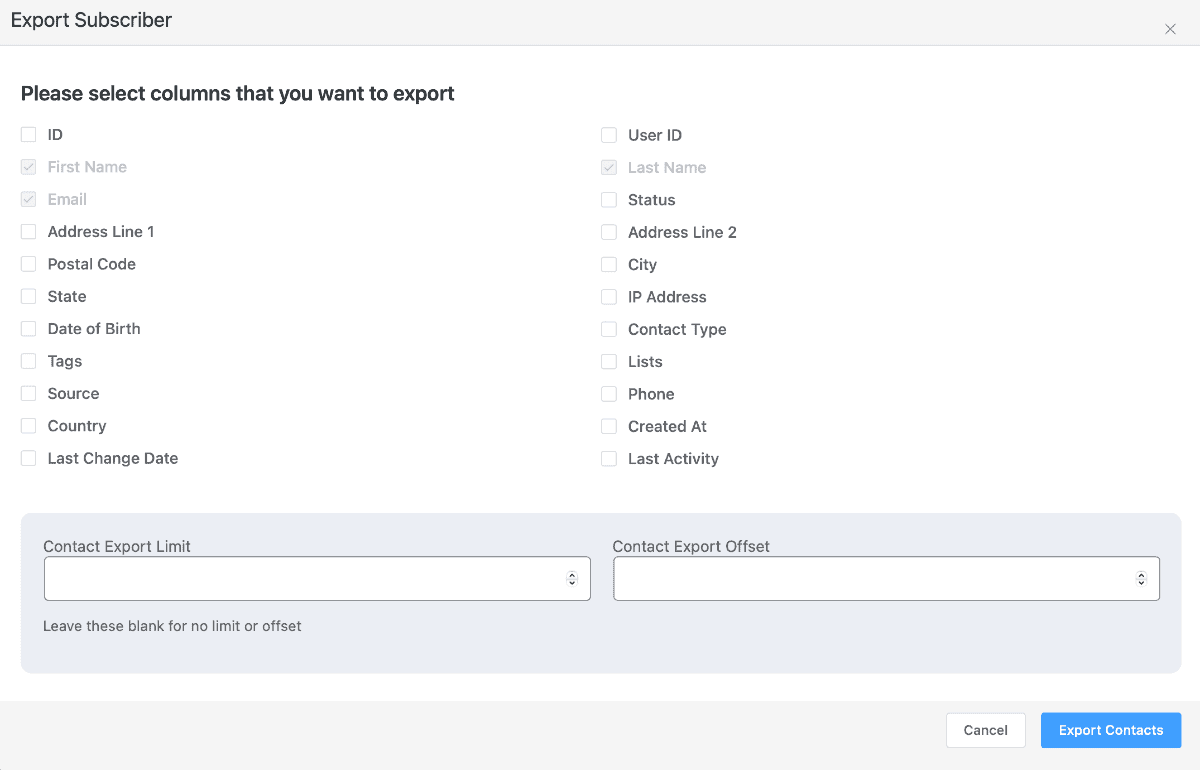This screenshot has height=770, width=1200.
Task: Enable Address Line 2 column
Action: 609,232
